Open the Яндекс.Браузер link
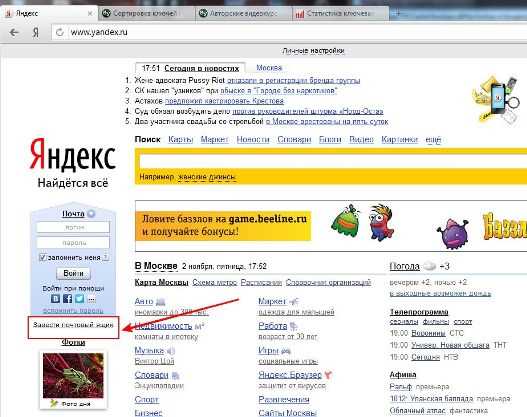The height and width of the screenshot is (417, 527). pyautogui.click(x=290, y=375)
